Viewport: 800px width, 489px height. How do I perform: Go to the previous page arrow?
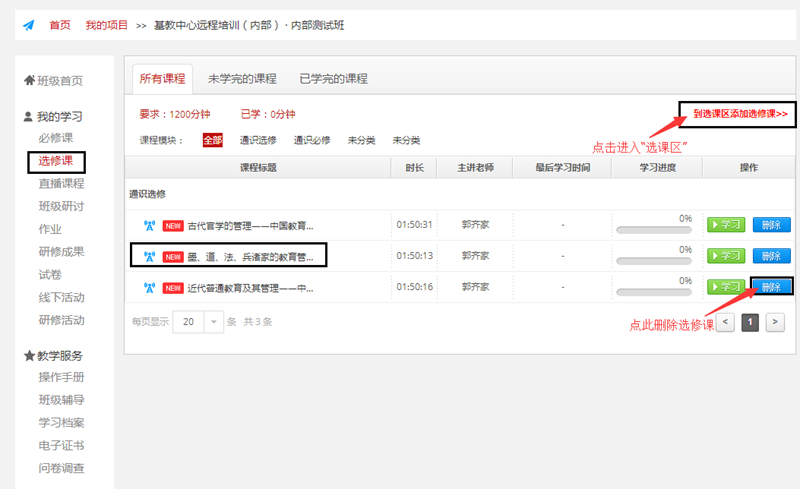725,322
